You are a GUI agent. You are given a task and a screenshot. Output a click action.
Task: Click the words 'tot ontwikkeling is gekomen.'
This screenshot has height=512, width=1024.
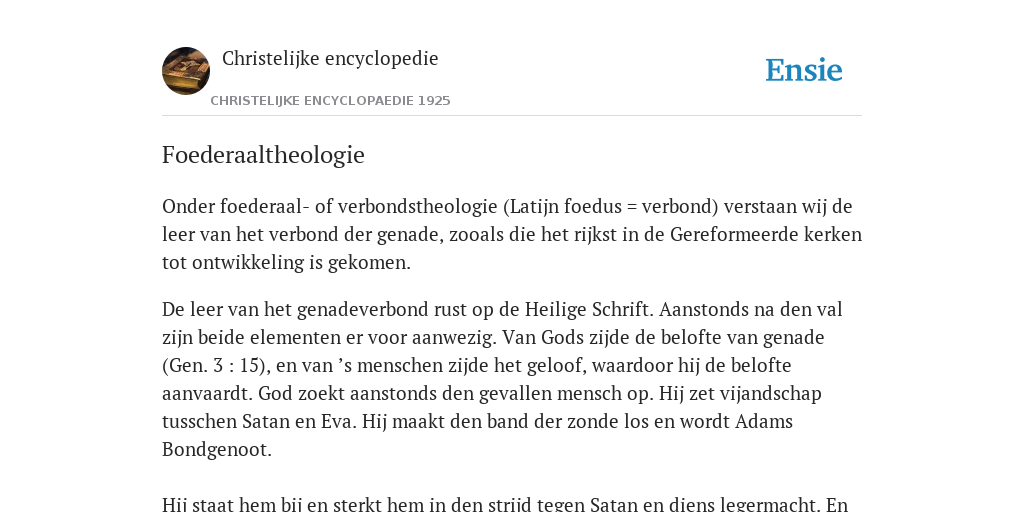[286, 263]
